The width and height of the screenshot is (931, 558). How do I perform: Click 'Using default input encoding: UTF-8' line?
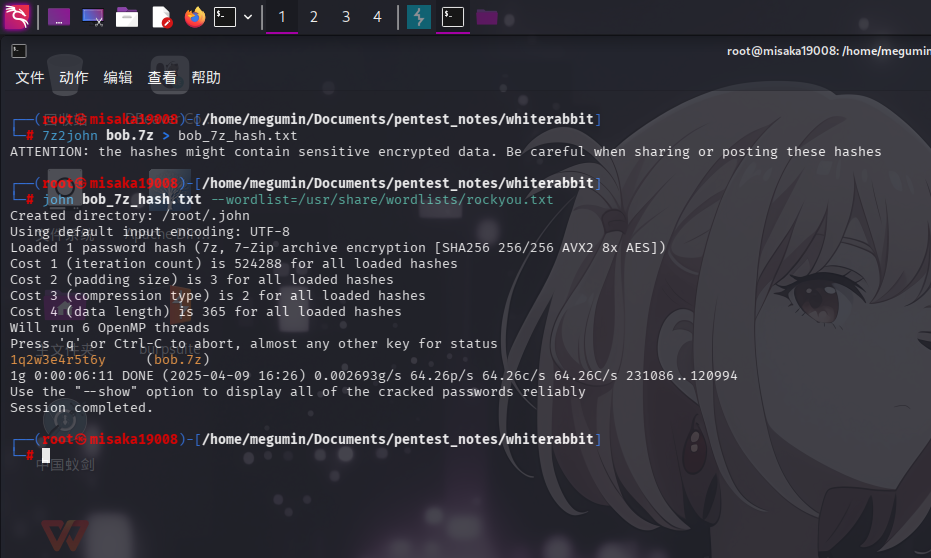150,232
